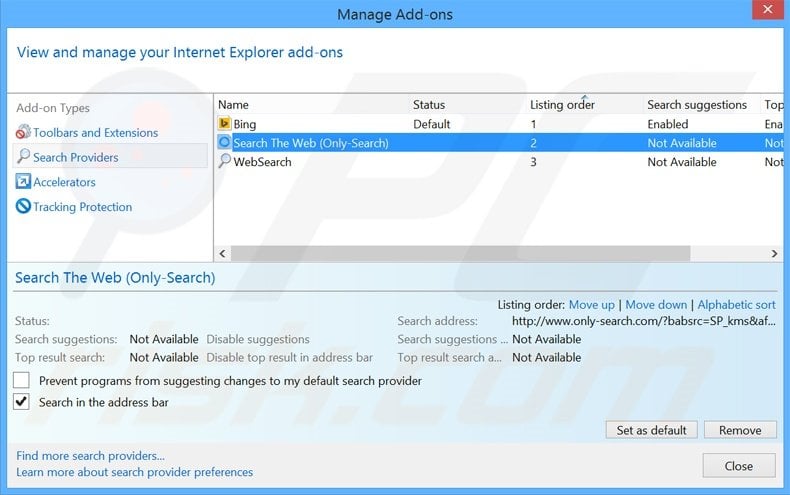Click Not Available cell in WebSearch row

[682, 162]
